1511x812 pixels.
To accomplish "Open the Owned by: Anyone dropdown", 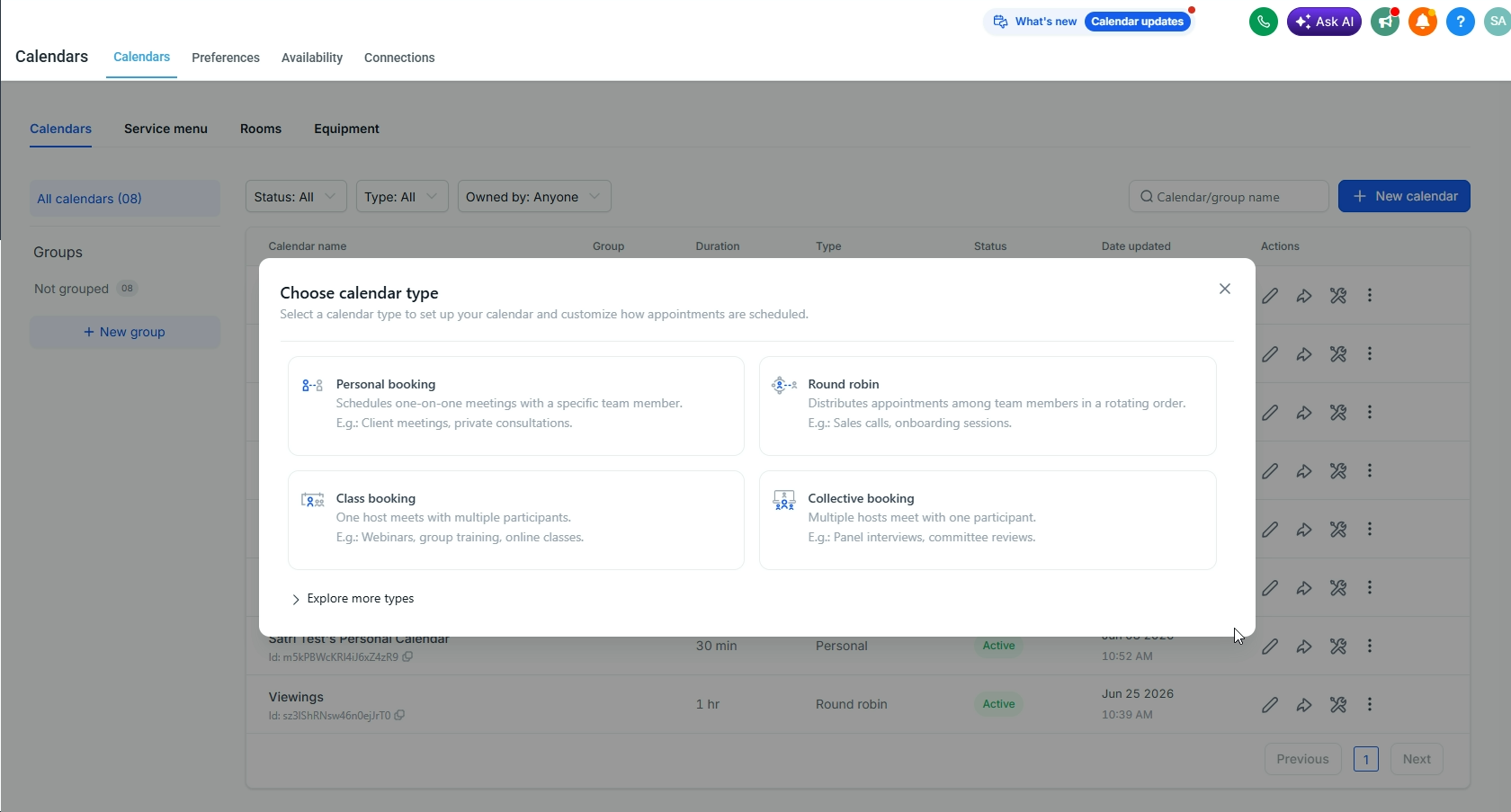I will click(534, 197).
